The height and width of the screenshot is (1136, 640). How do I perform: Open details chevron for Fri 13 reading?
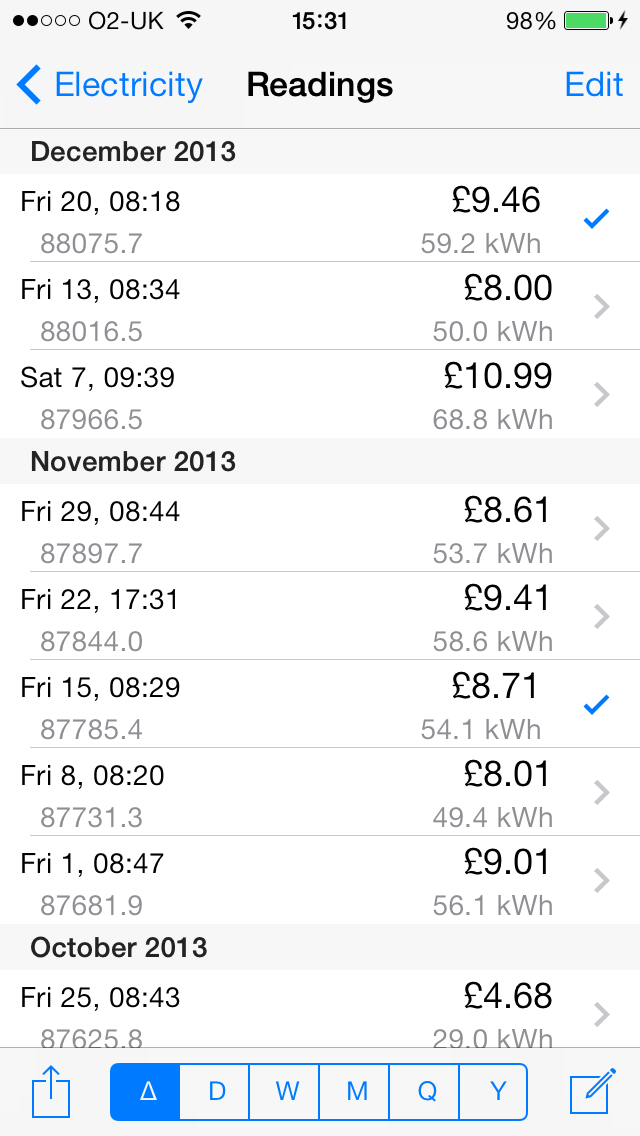[601, 307]
